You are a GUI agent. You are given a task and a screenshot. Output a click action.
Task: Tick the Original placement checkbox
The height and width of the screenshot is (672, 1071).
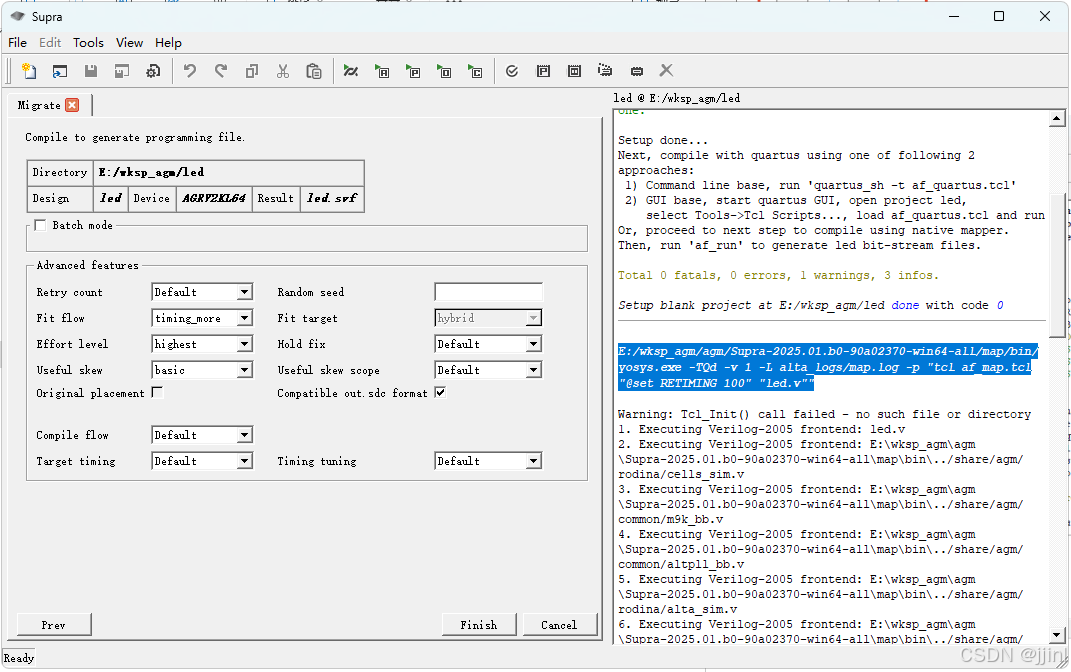[x=157, y=392]
